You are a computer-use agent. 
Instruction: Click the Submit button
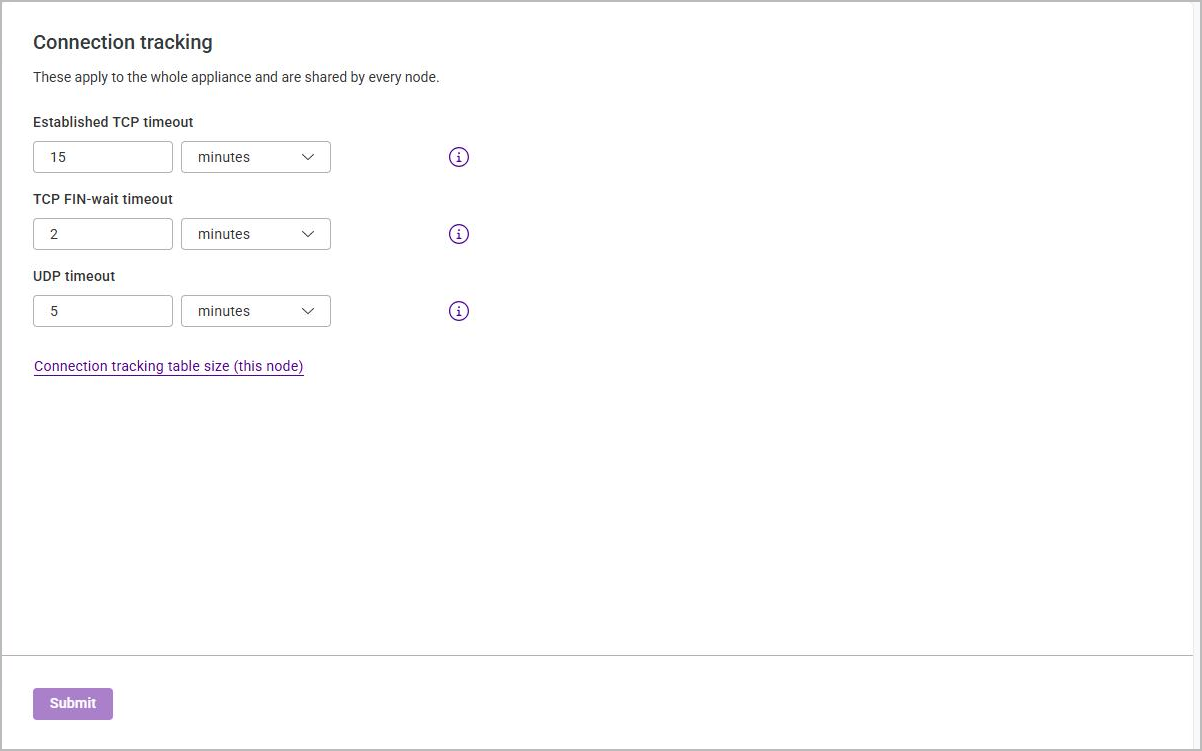point(73,704)
